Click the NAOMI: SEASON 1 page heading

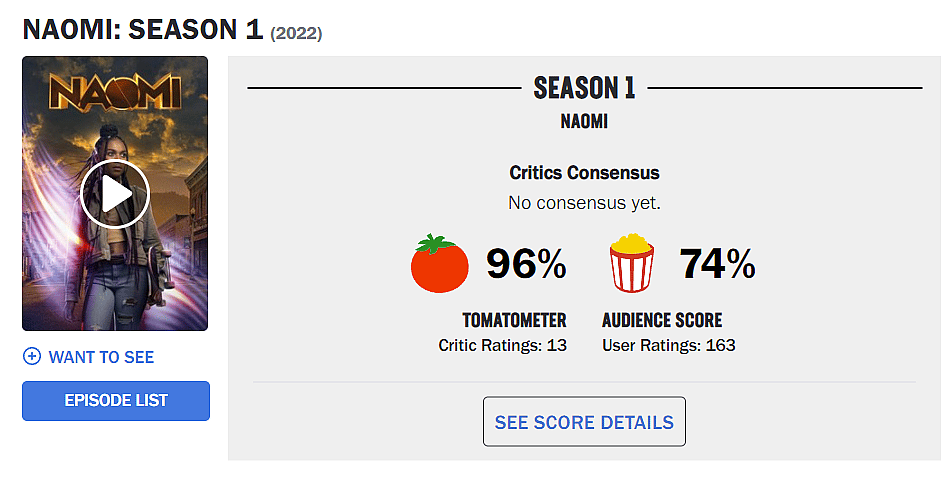point(143,29)
